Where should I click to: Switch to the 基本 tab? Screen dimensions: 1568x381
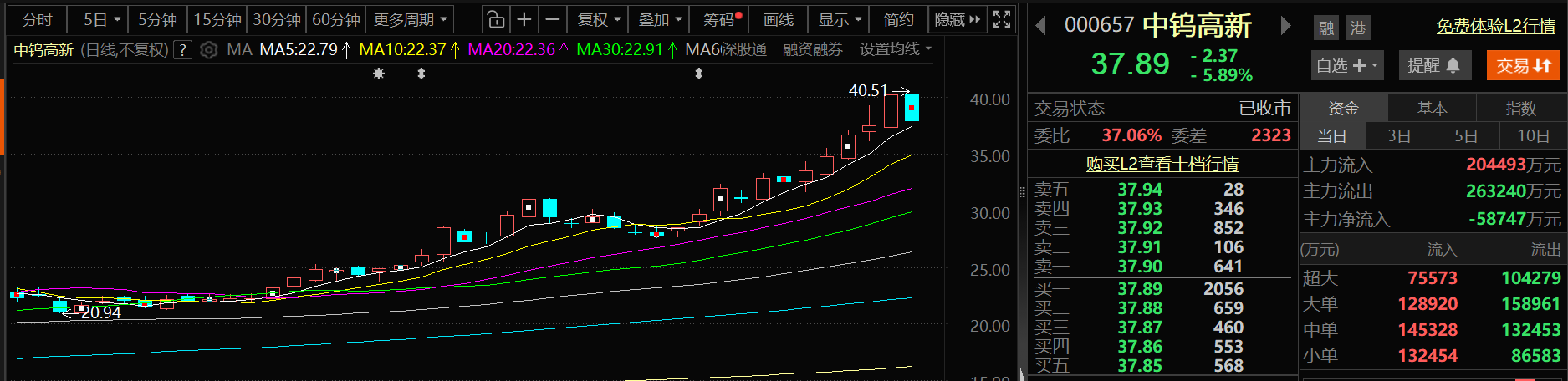(1432, 108)
